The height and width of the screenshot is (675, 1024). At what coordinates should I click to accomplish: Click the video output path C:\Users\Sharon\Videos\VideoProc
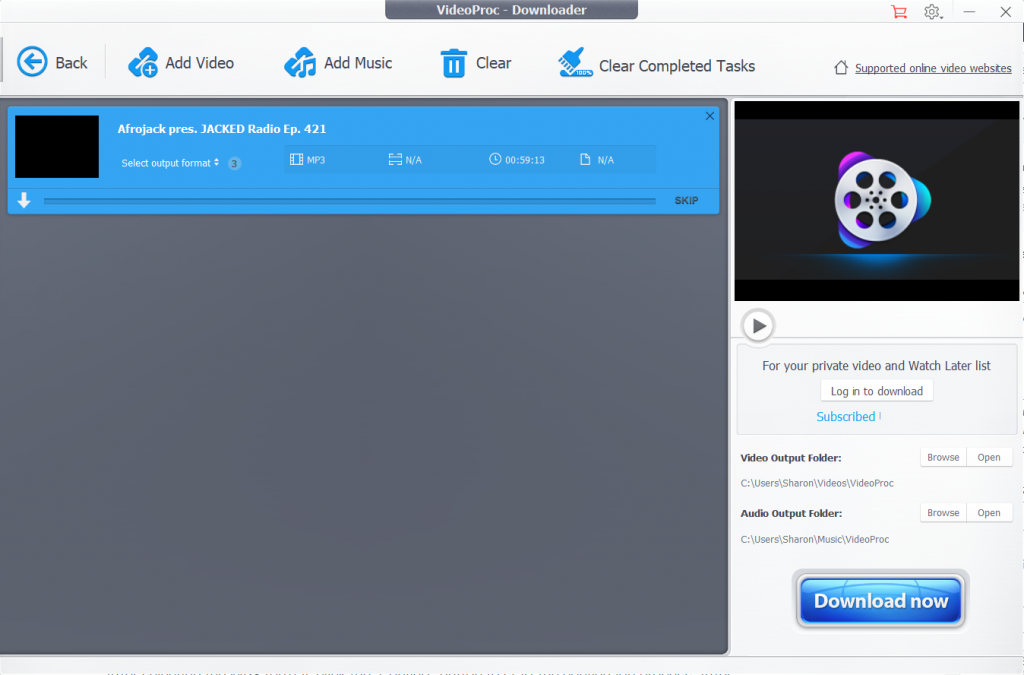[x=817, y=483]
